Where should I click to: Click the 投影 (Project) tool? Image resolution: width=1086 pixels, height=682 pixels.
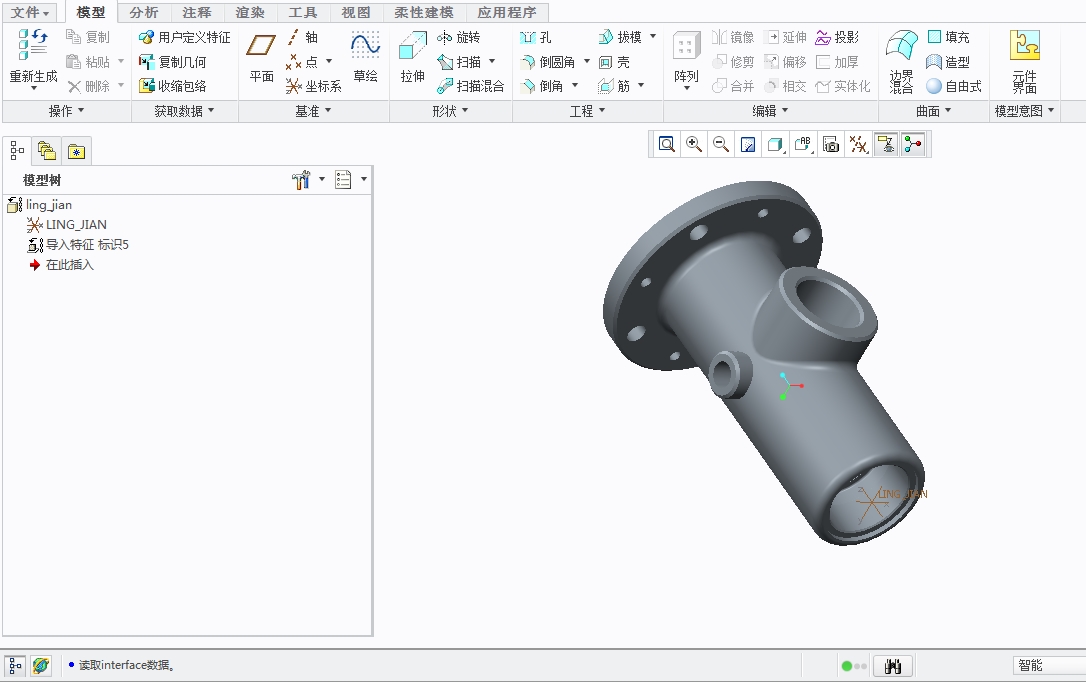coord(837,37)
